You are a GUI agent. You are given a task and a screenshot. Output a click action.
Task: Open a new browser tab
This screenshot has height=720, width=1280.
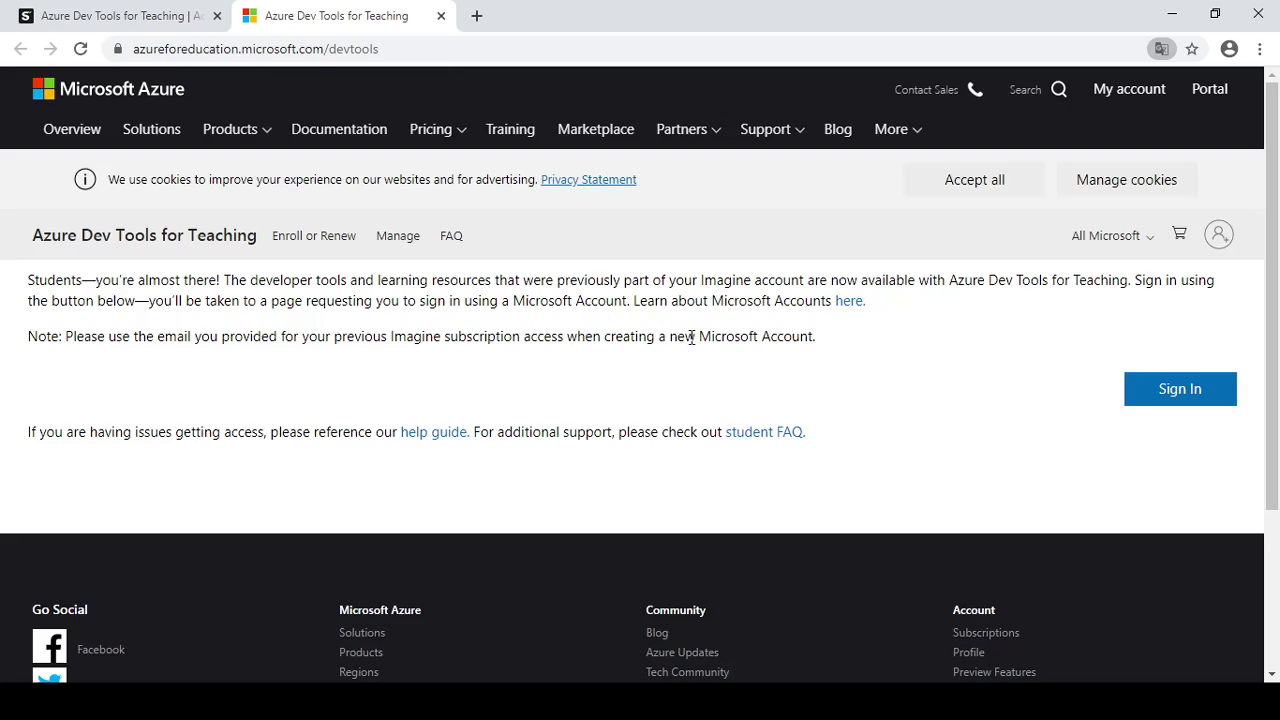click(x=477, y=16)
